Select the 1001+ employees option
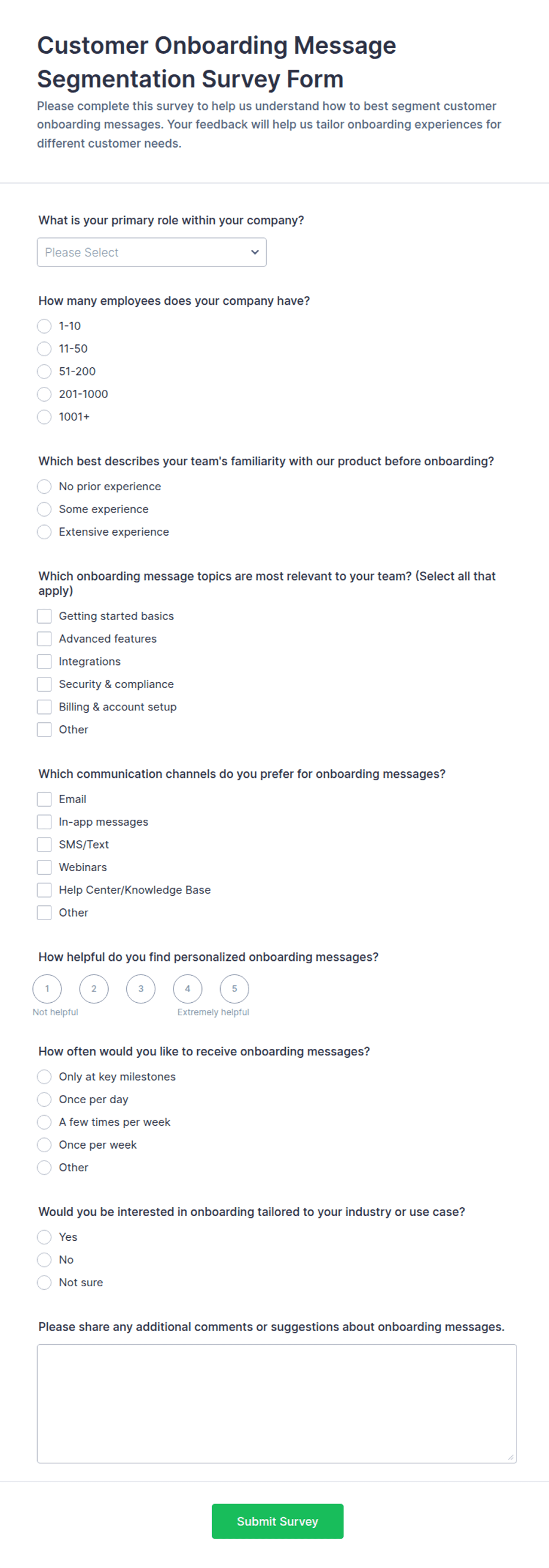Screen dimensions: 549x1568 [44, 417]
